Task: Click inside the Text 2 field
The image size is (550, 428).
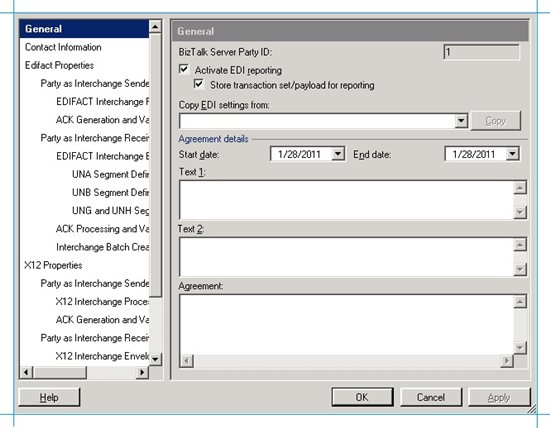Action: coord(347,257)
